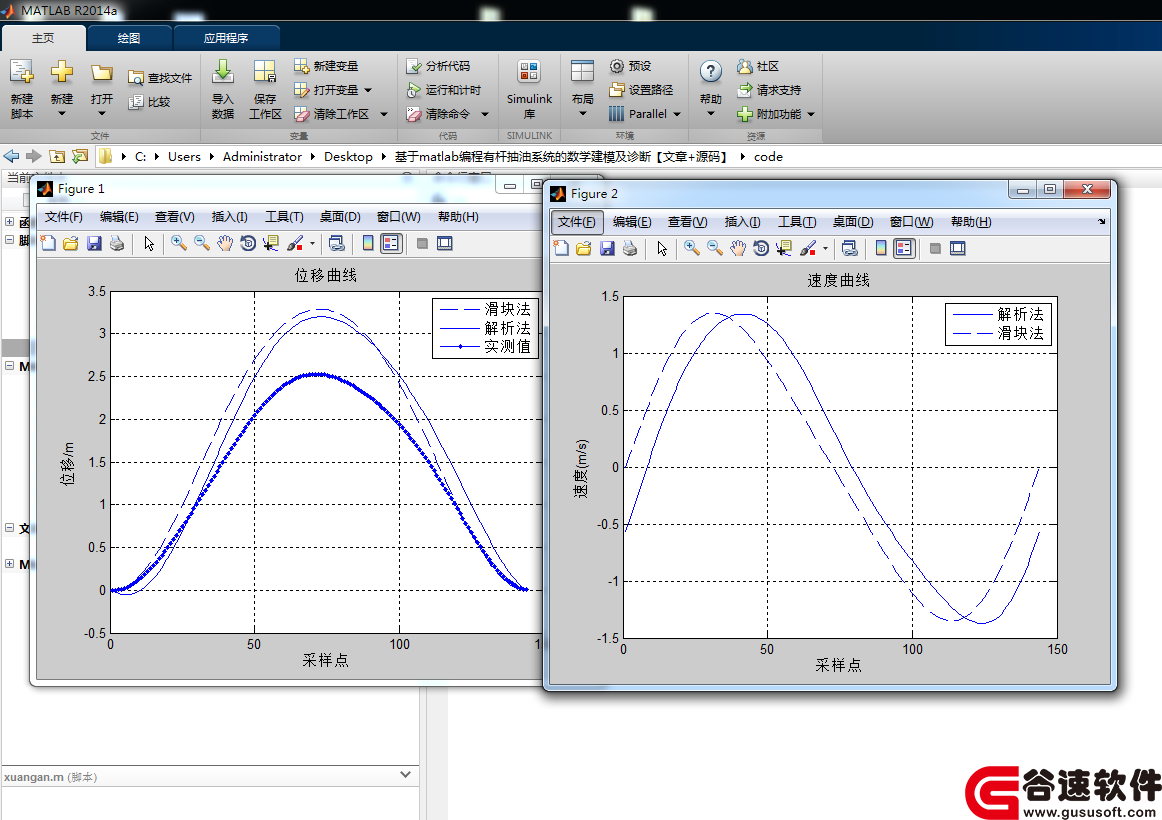Click 请求支持 request support

[x=769, y=90]
